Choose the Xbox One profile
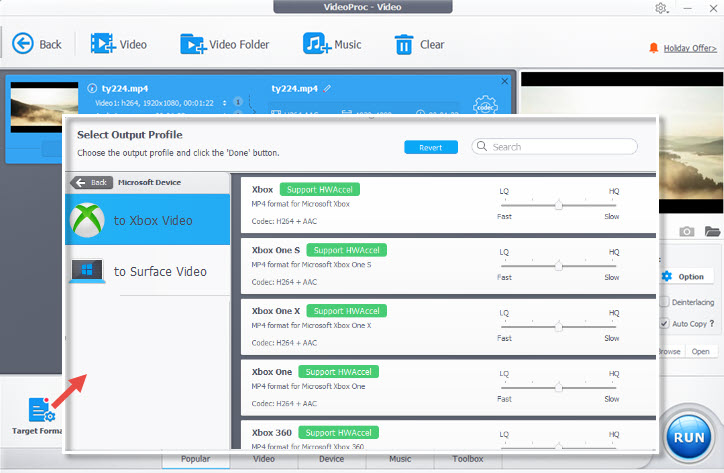724x473 pixels. click(448, 388)
